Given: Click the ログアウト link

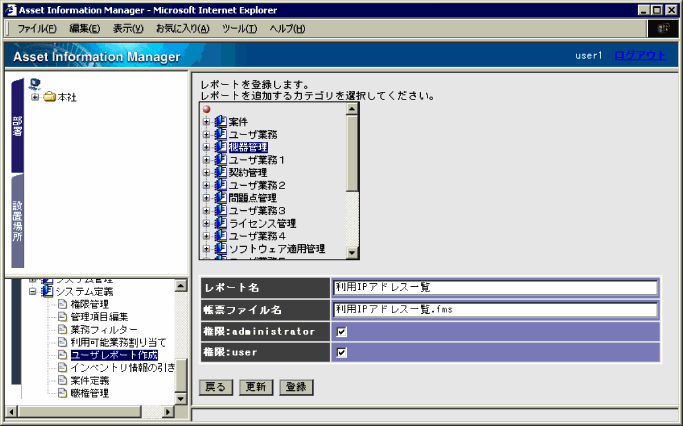Looking at the screenshot, I should pyautogui.click(x=640, y=55).
